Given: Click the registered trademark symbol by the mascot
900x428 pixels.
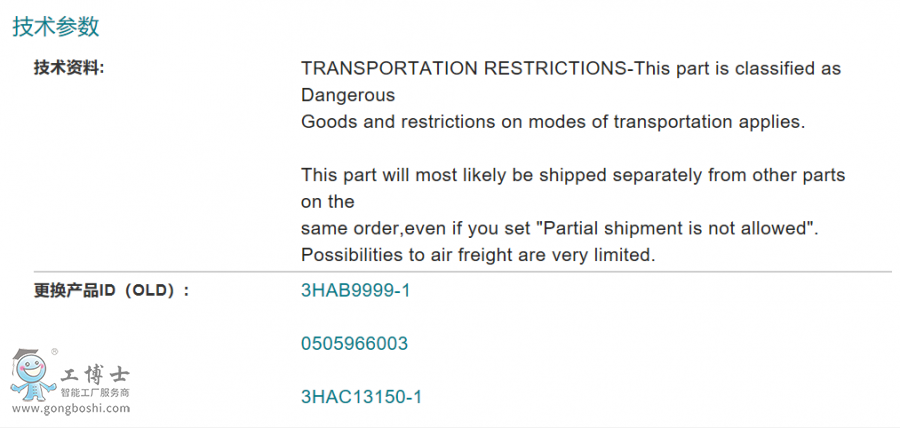Looking at the screenshot, I should coord(54,352).
